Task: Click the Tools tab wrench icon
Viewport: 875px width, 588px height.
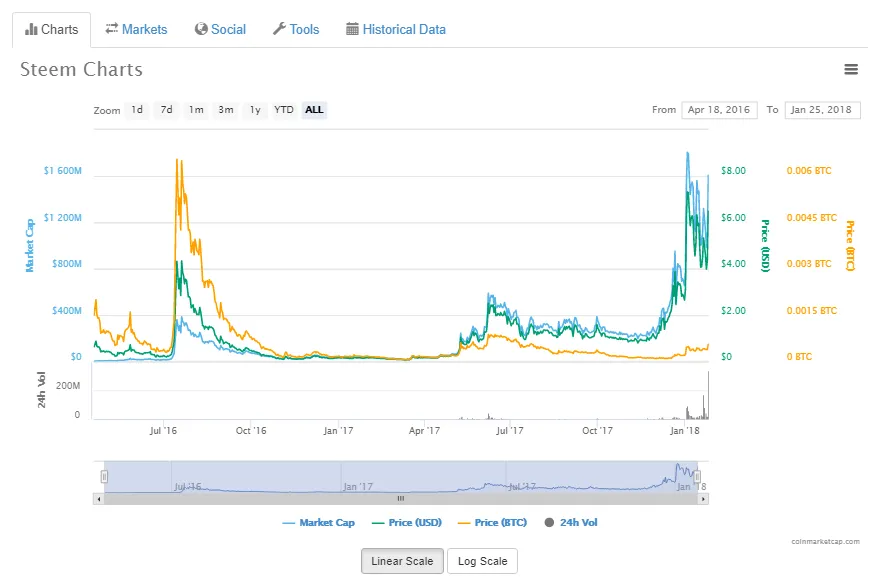Action: 279,28
